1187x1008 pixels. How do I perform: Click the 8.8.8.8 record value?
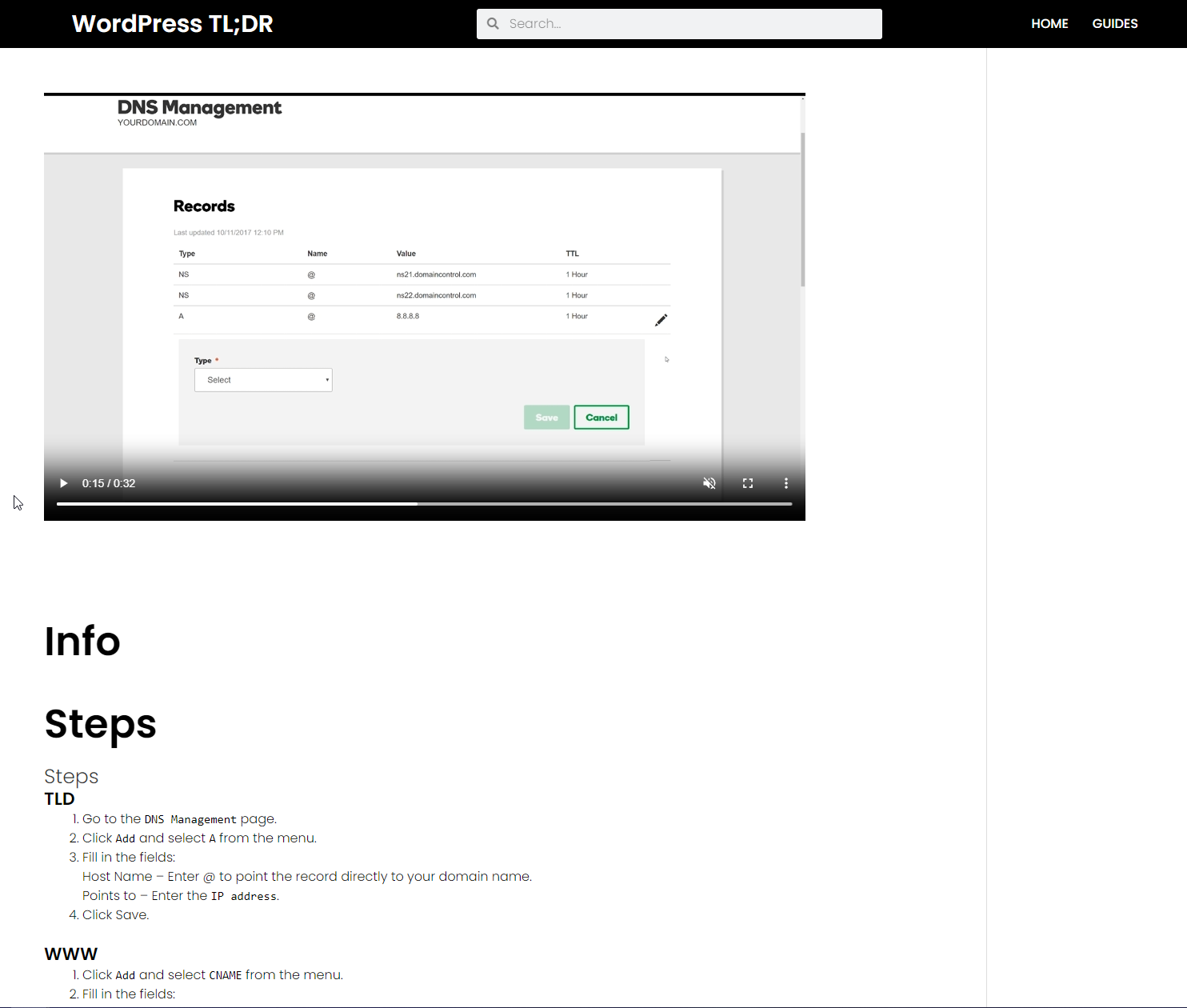pos(408,316)
